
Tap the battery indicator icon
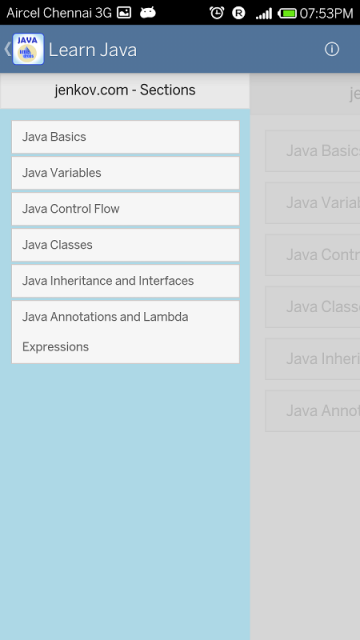pyautogui.click(x=287, y=13)
